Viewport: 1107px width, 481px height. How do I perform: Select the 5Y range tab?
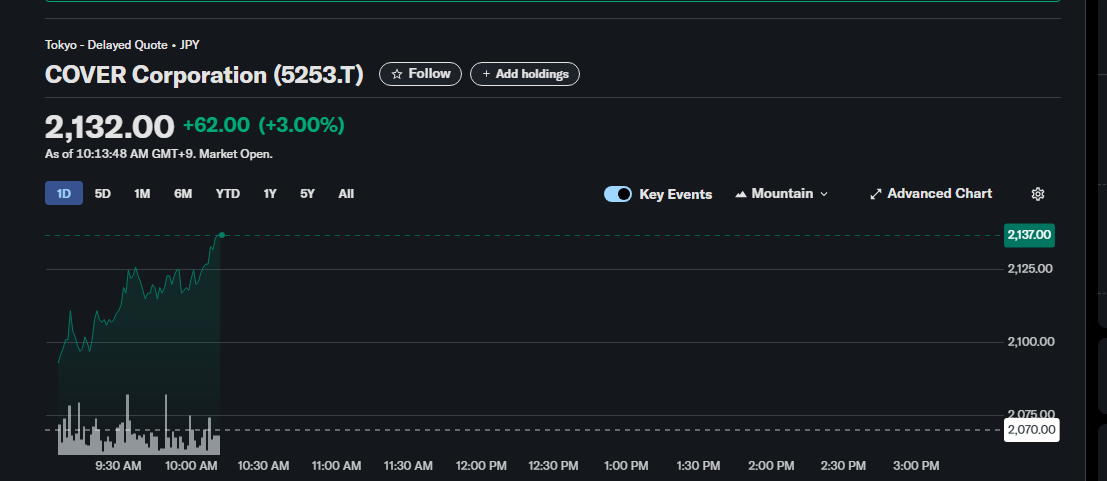click(x=307, y=194)
